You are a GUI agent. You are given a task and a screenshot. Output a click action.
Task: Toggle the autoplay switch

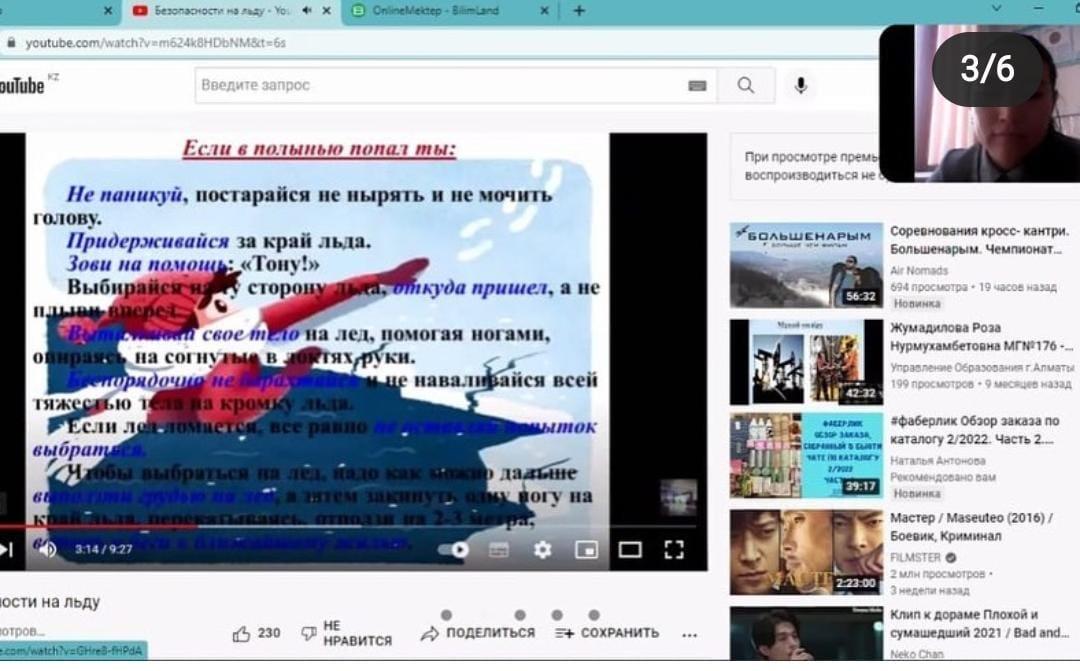tap(454, 549)
